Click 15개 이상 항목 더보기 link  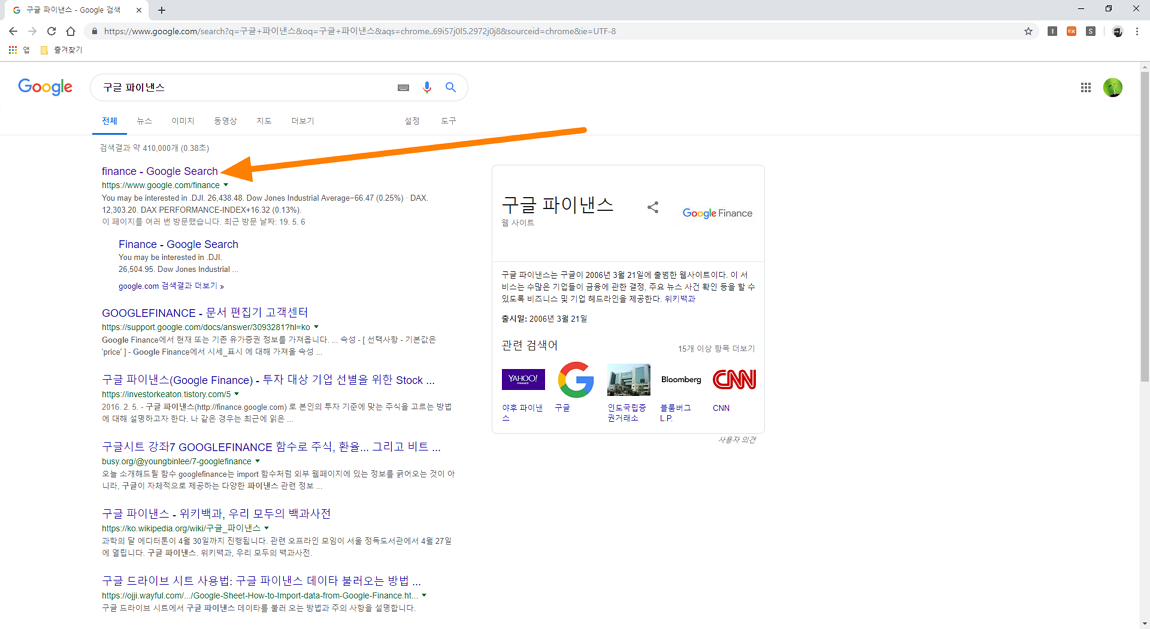pyautogui.click(x=716, y=349)
